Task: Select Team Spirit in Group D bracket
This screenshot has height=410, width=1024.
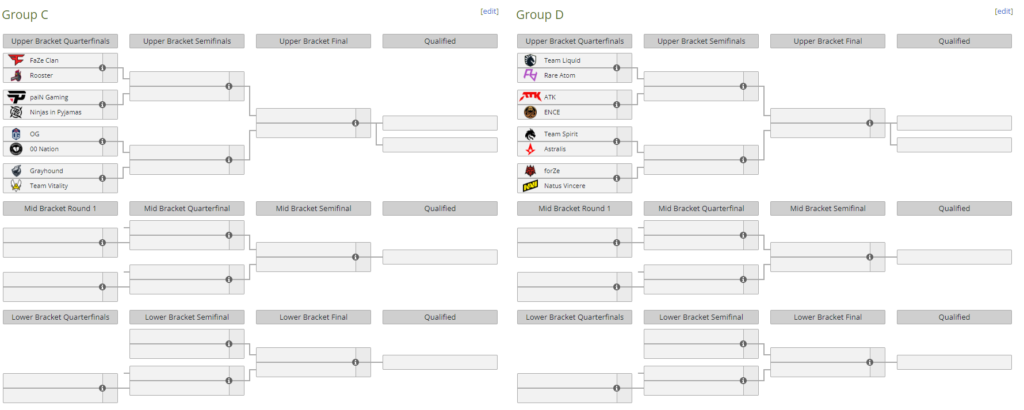Action: point(560,134)
